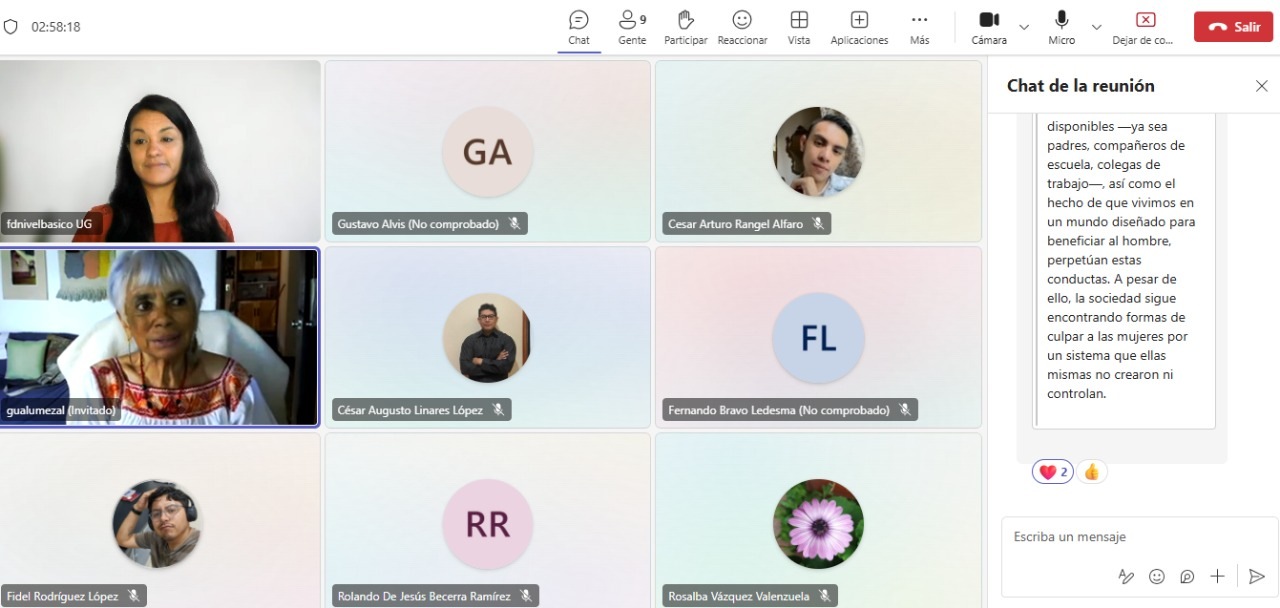This screenshot has width=1280, height=608.
Task: Switch to the Chat tab
Action: coord(579,27)
